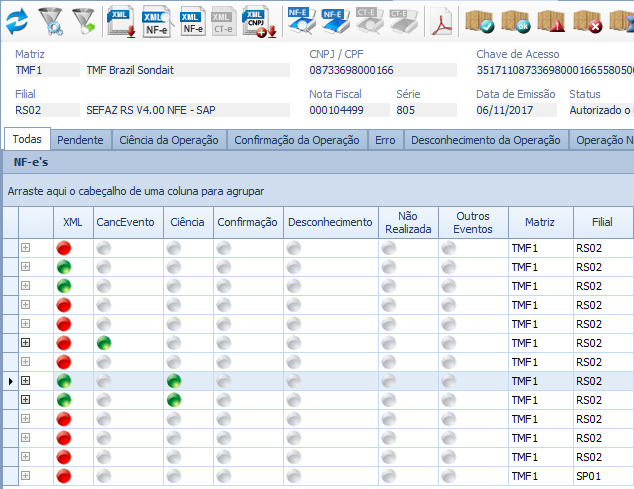Click the blue refresh arrows icon

(18, 18)
